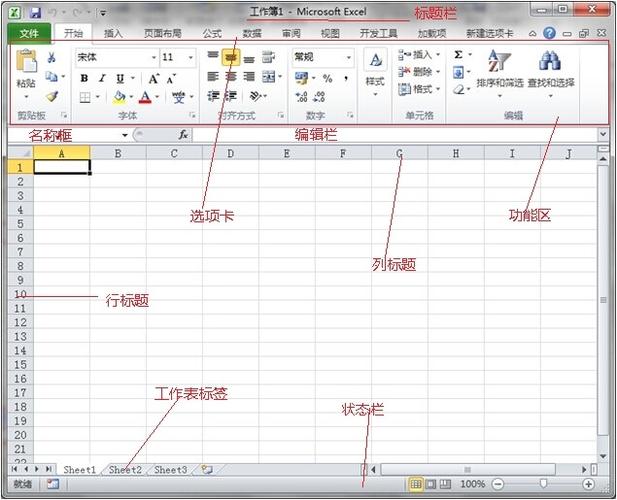Click the Cut scissors icon
This screenshot has width=617, height=500.
(51, 58)
